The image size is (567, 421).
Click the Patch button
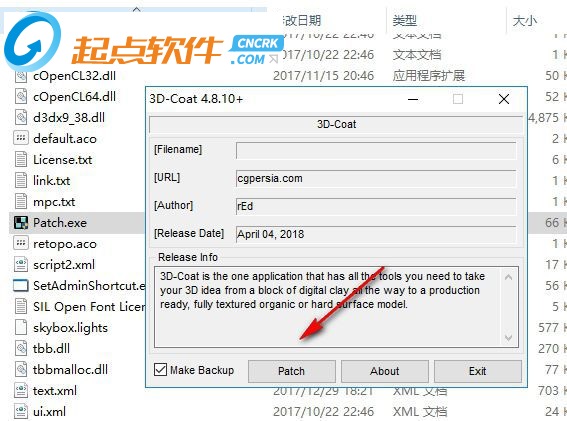click(x=291, y=371)
